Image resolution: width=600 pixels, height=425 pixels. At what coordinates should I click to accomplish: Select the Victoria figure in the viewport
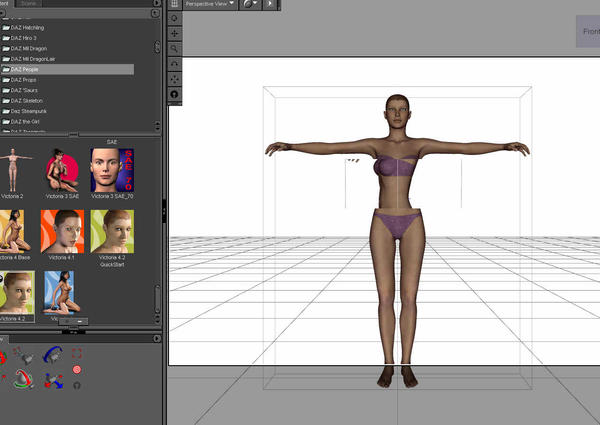point(397,241)
